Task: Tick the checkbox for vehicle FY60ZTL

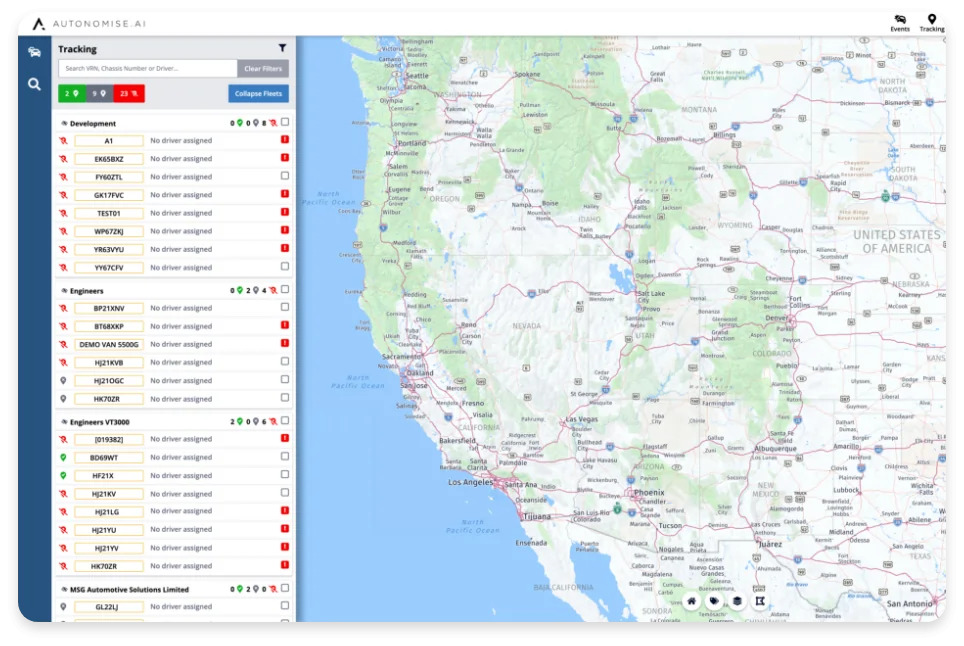Action: coord(285,176)
